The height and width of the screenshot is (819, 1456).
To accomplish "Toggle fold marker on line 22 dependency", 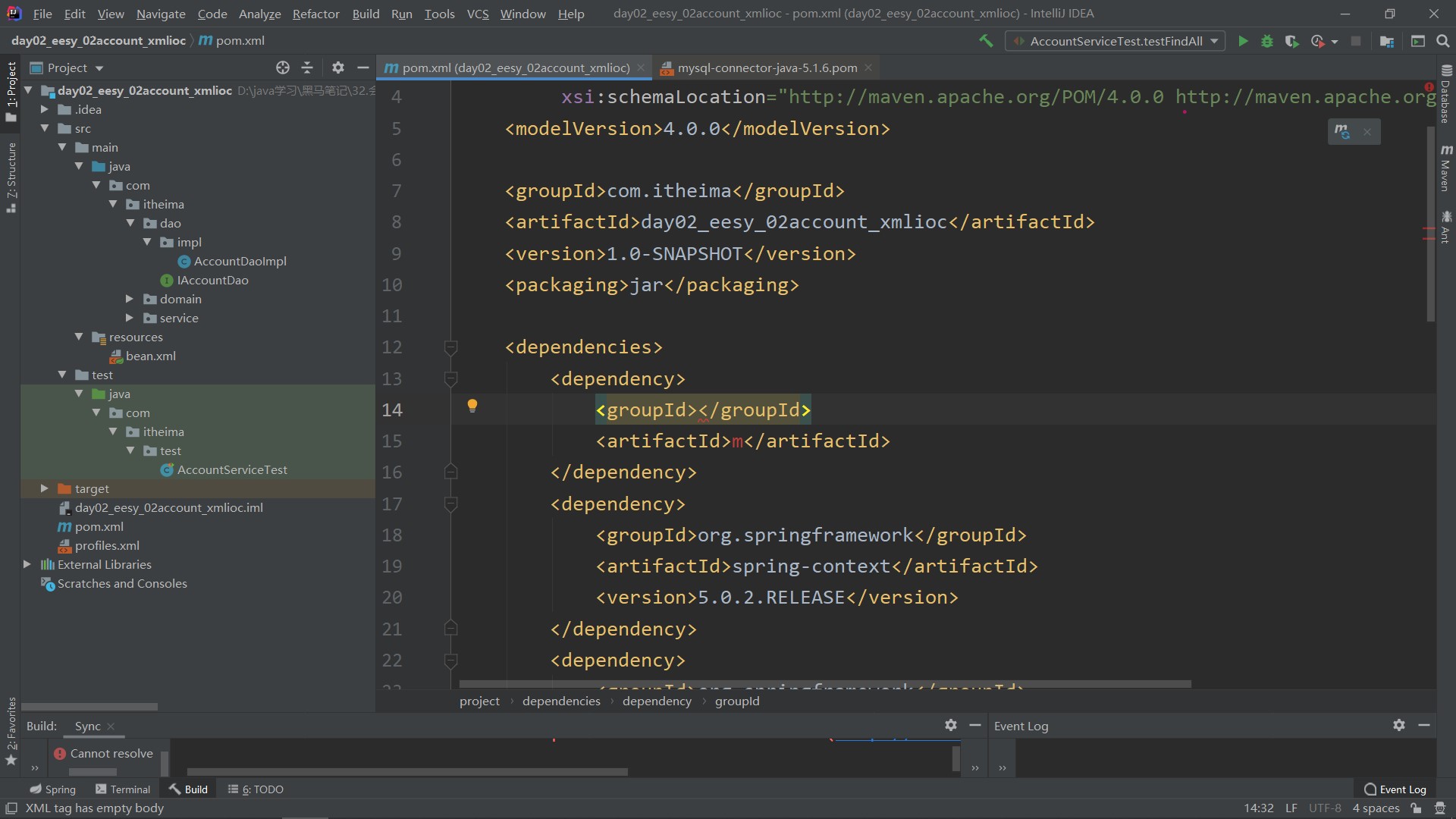I will (x=450, y=661).
